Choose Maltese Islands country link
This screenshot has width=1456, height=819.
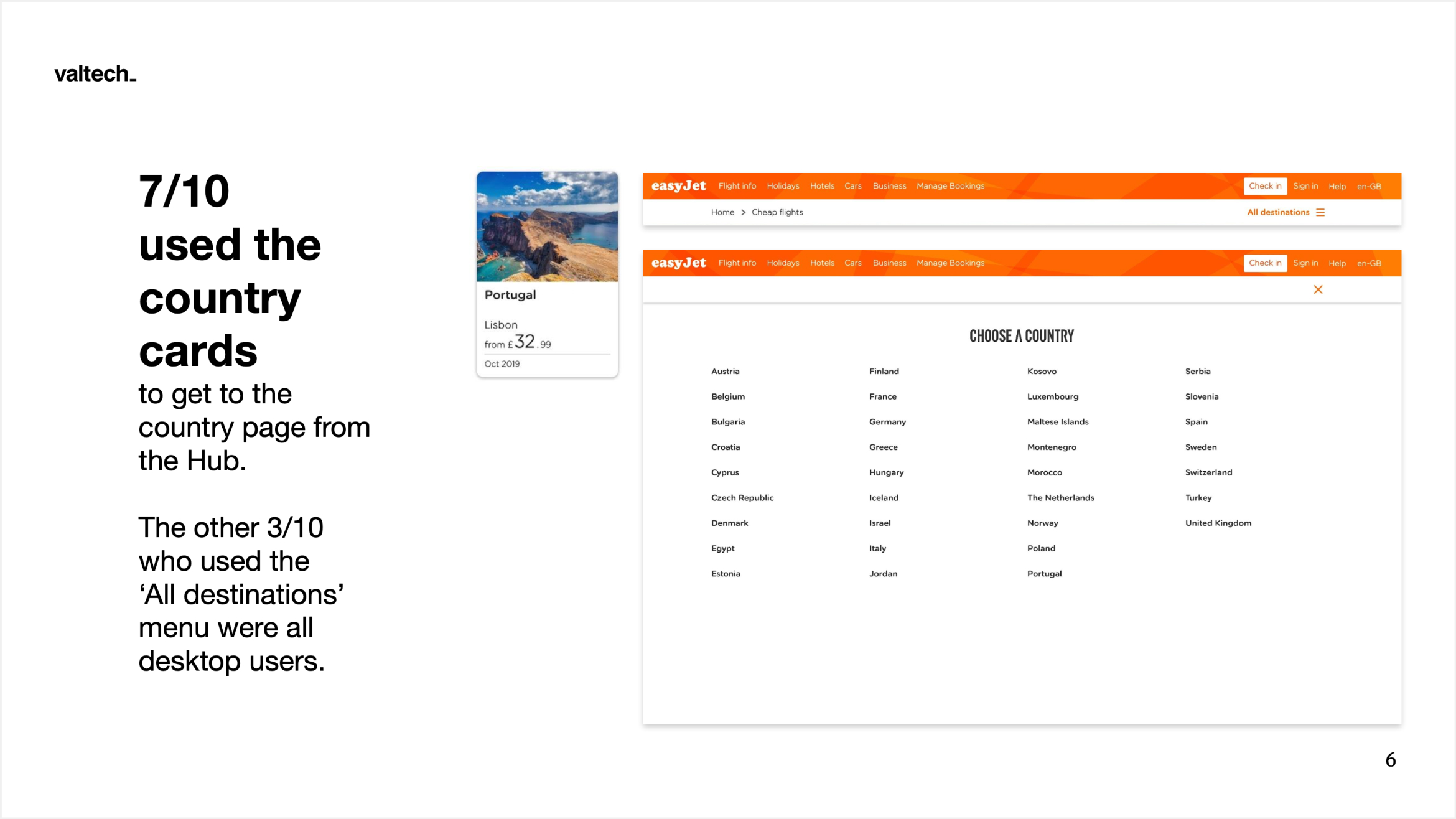coord(1058,422)
